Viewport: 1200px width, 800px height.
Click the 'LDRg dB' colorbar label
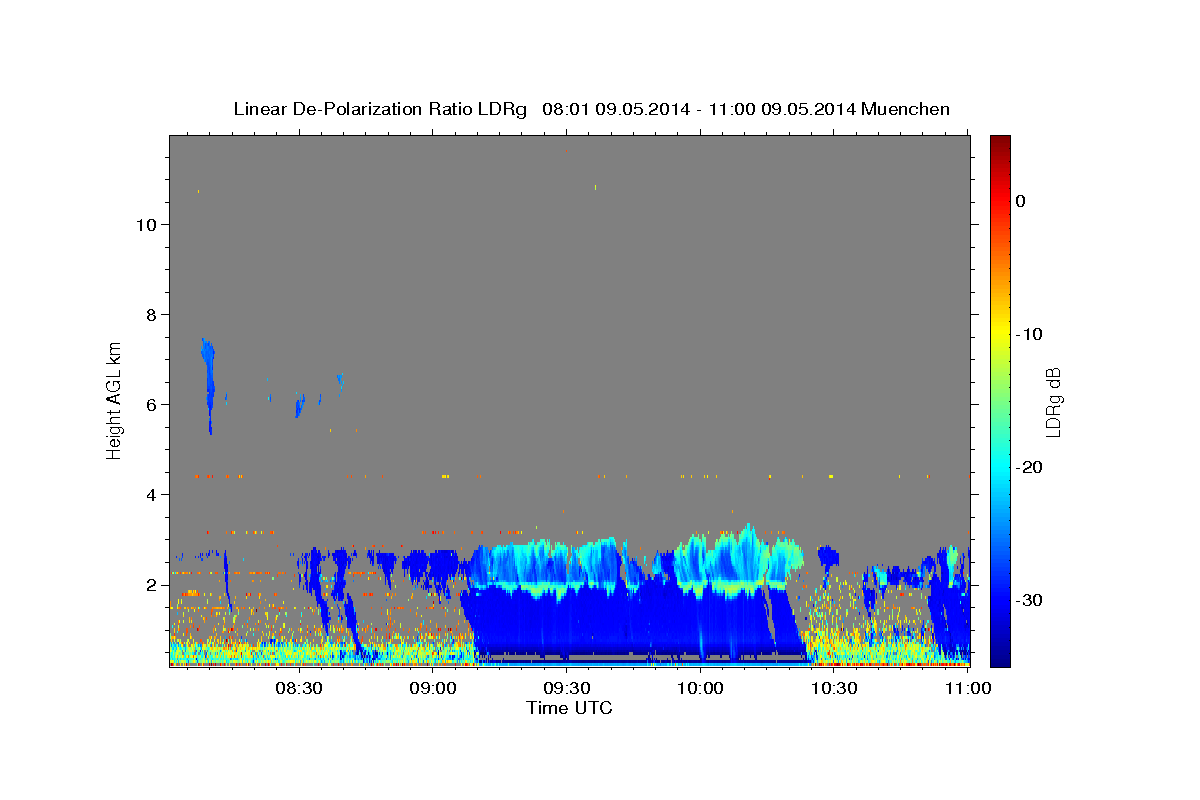1052,402
